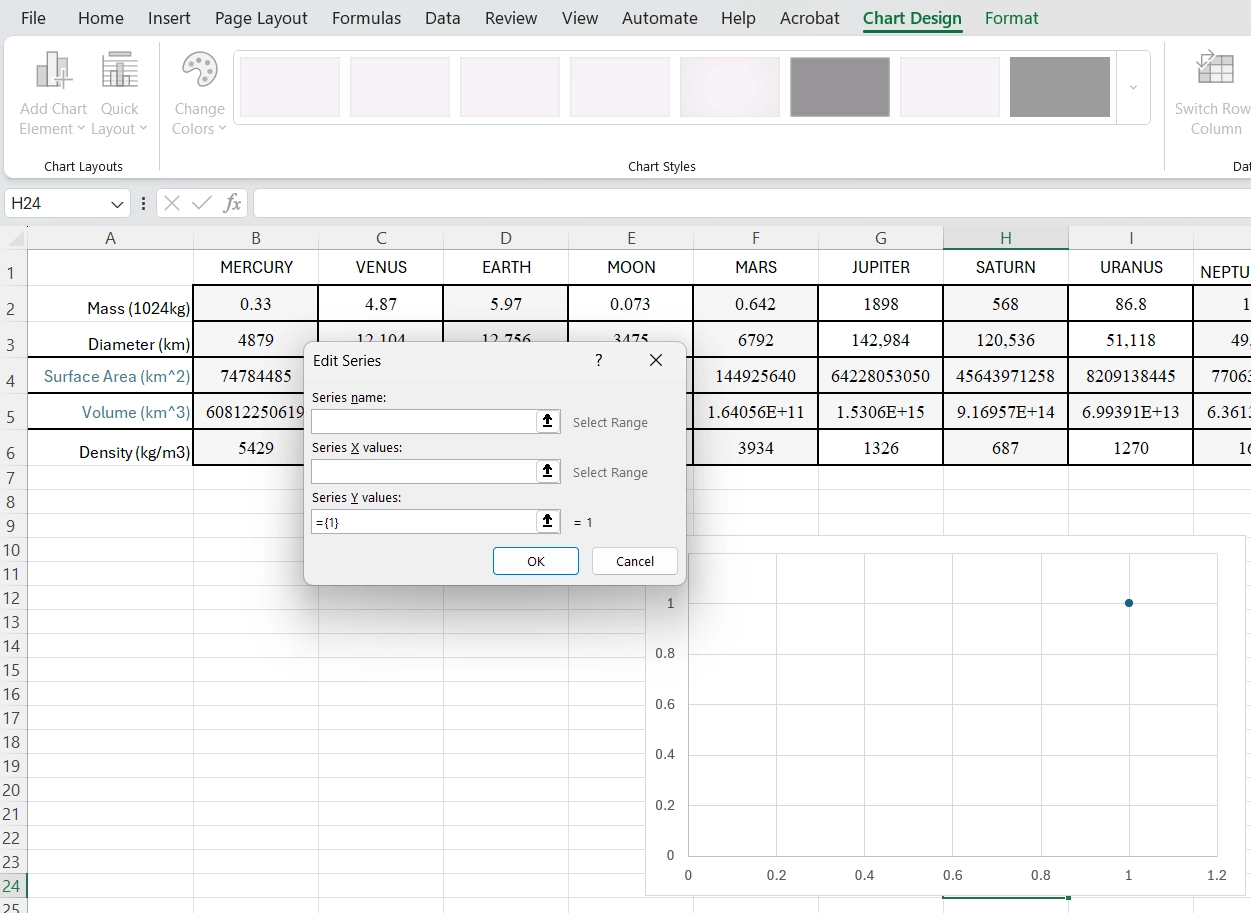Click the Change Colors palette icon

[x=199, y=72]
